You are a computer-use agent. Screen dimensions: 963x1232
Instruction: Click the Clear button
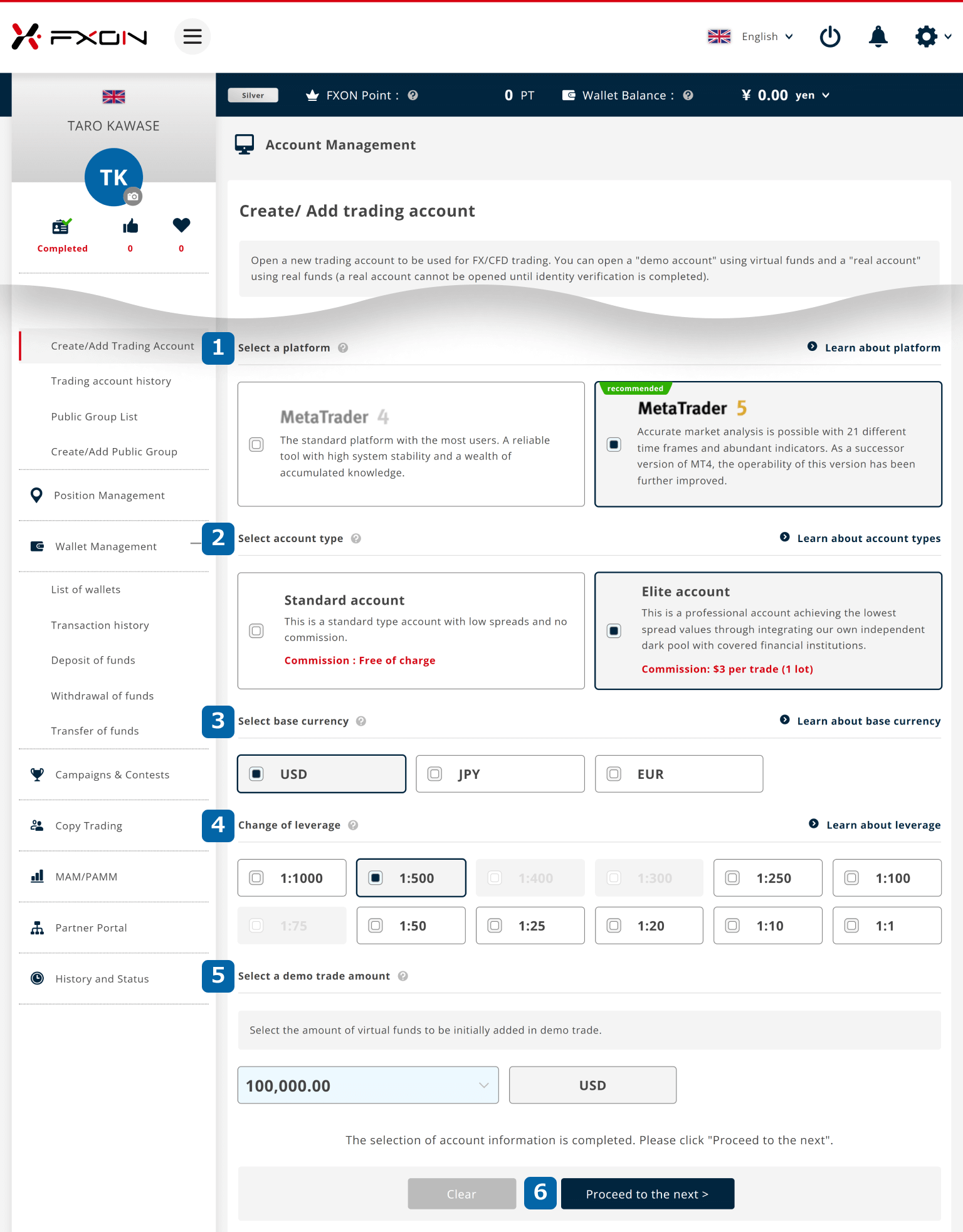462,1194
